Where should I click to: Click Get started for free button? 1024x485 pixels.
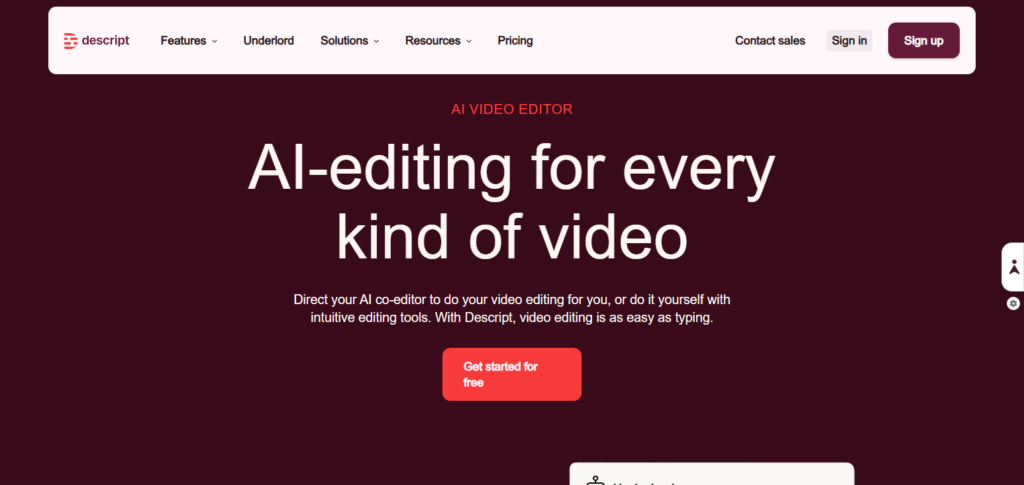[511, 374]
